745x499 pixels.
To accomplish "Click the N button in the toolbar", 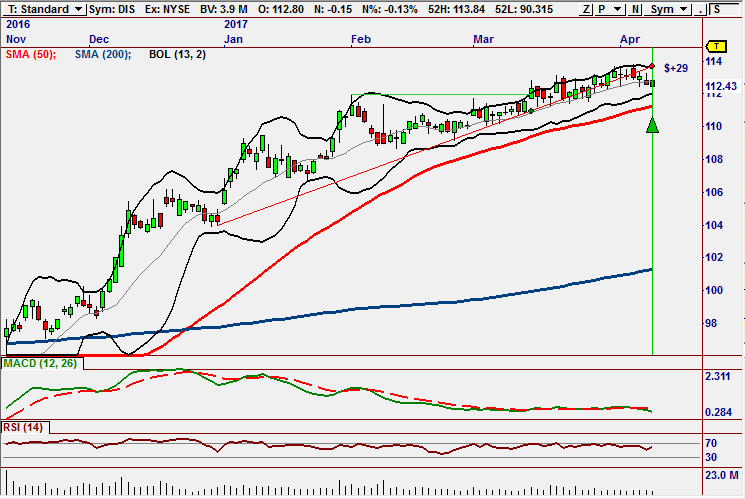I will pyautogui.click(x=635, y=9).
